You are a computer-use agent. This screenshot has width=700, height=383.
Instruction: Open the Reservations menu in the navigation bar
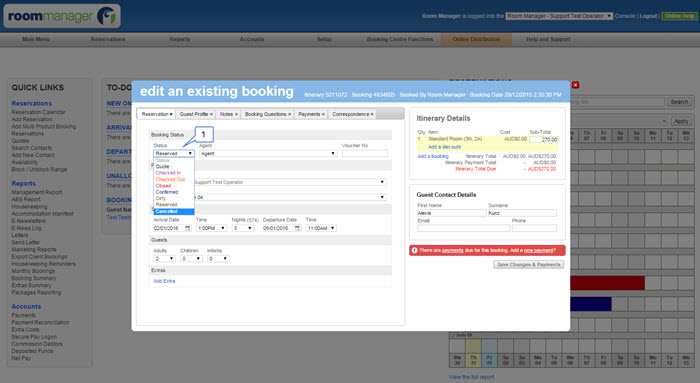108,39
